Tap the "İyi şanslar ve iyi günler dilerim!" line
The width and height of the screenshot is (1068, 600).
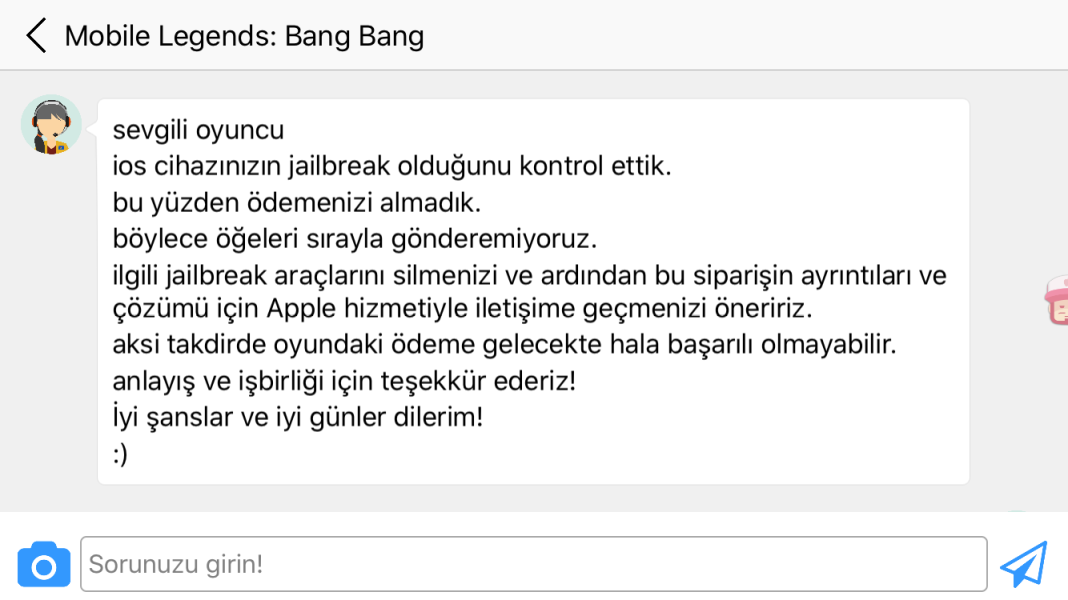[298, 418]
